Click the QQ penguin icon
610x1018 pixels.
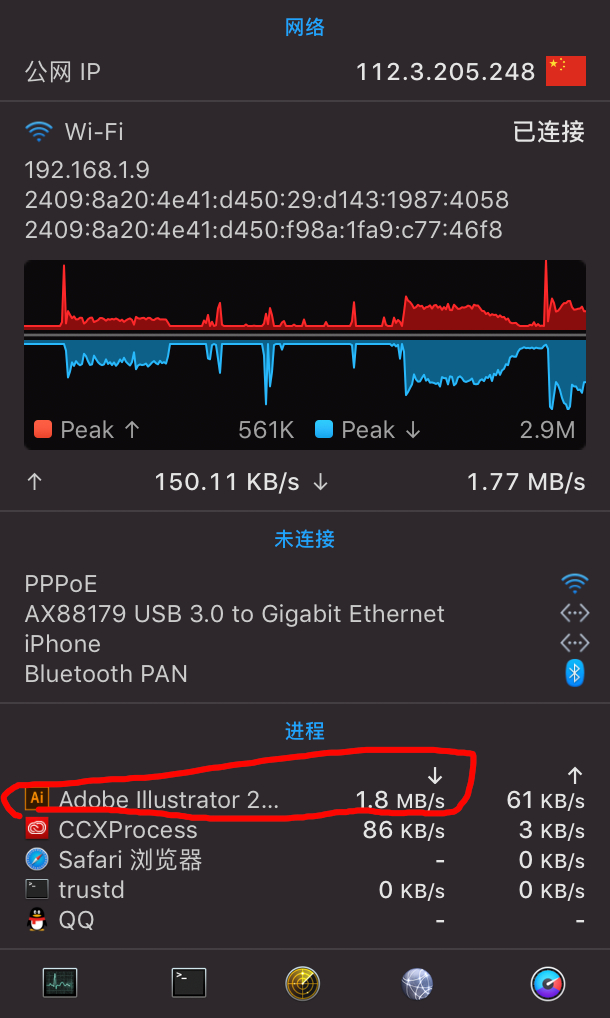coord(37,919)
